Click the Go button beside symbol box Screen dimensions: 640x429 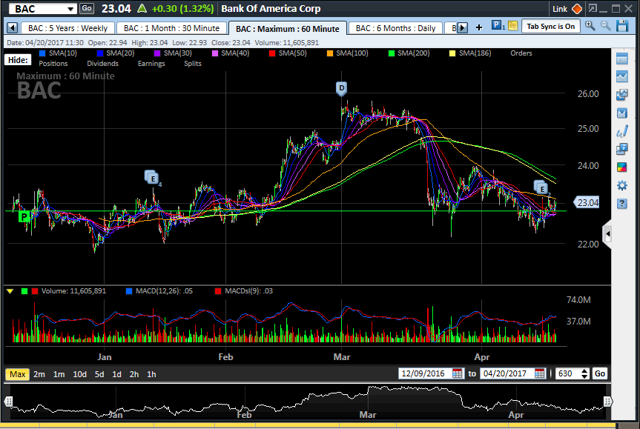click(86, 8)
